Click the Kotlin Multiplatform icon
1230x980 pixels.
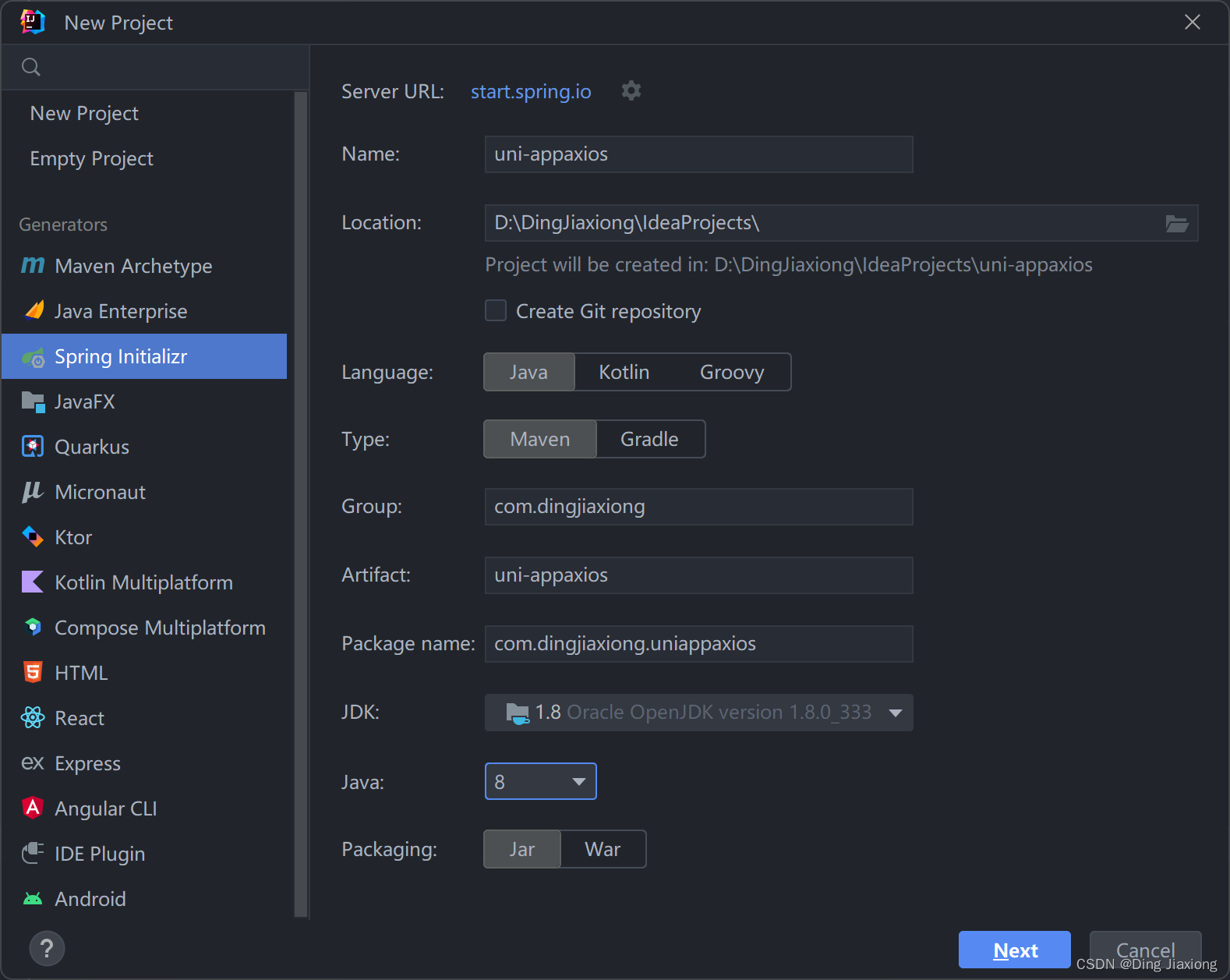33,582
